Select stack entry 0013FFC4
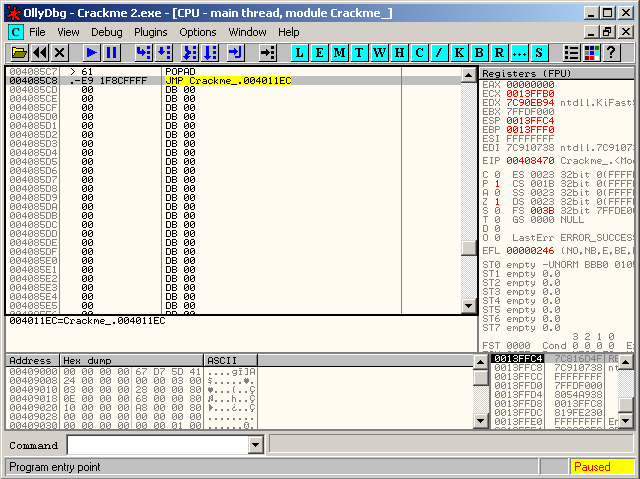This screenshot has width=640, height=479. point(518,359)
